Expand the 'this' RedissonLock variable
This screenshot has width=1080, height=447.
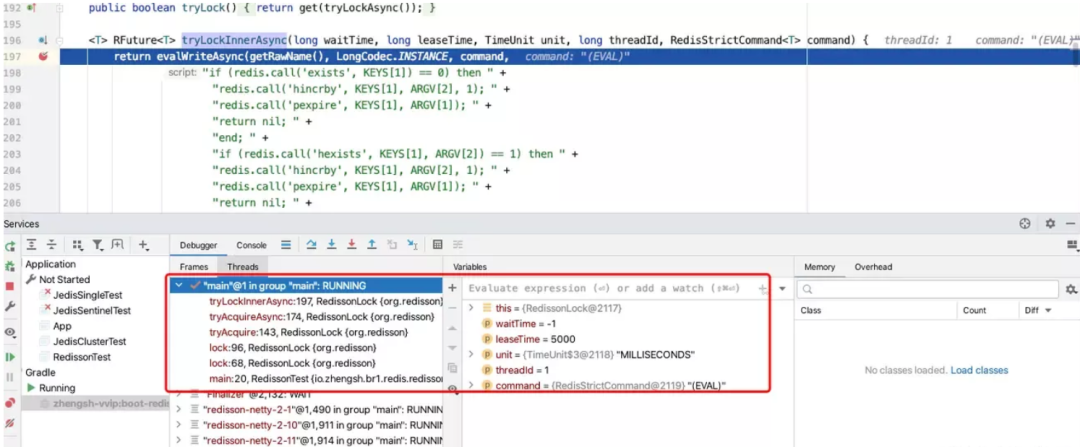click(x=471, y=308)
